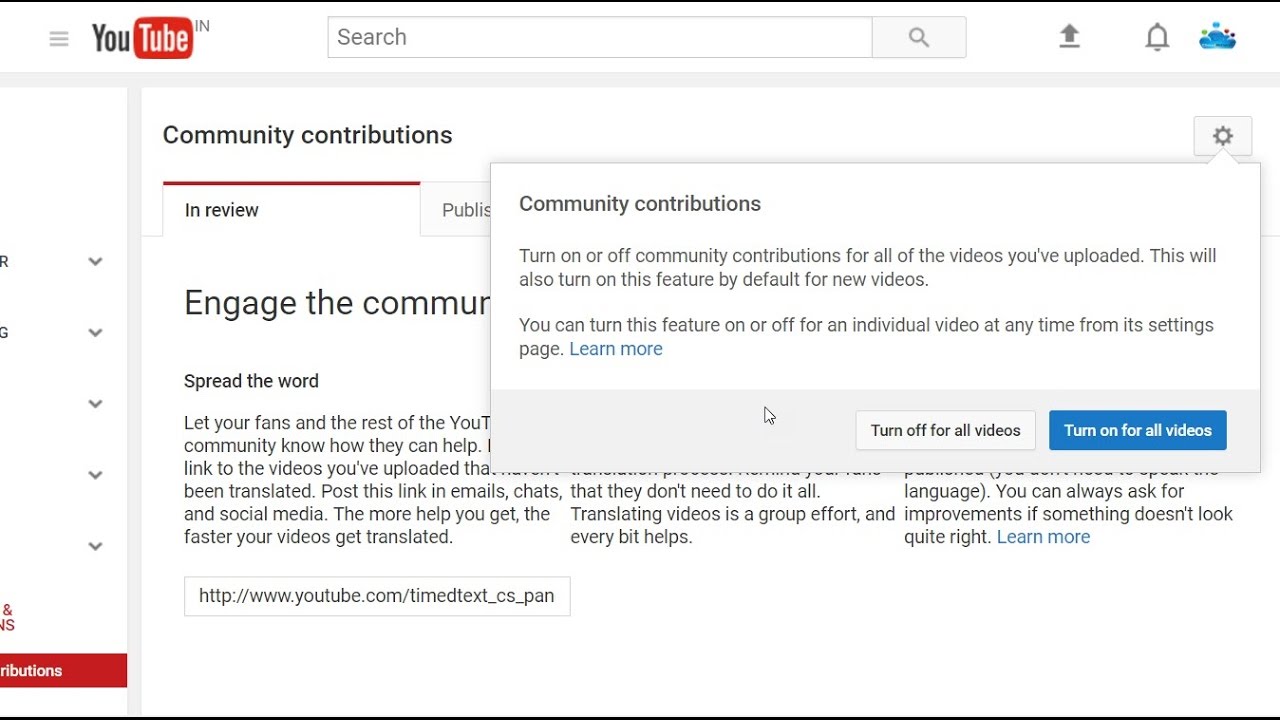Select highlighted contributions sidebar item
The height and width of the screenshot is (720, 1280).
63,671
